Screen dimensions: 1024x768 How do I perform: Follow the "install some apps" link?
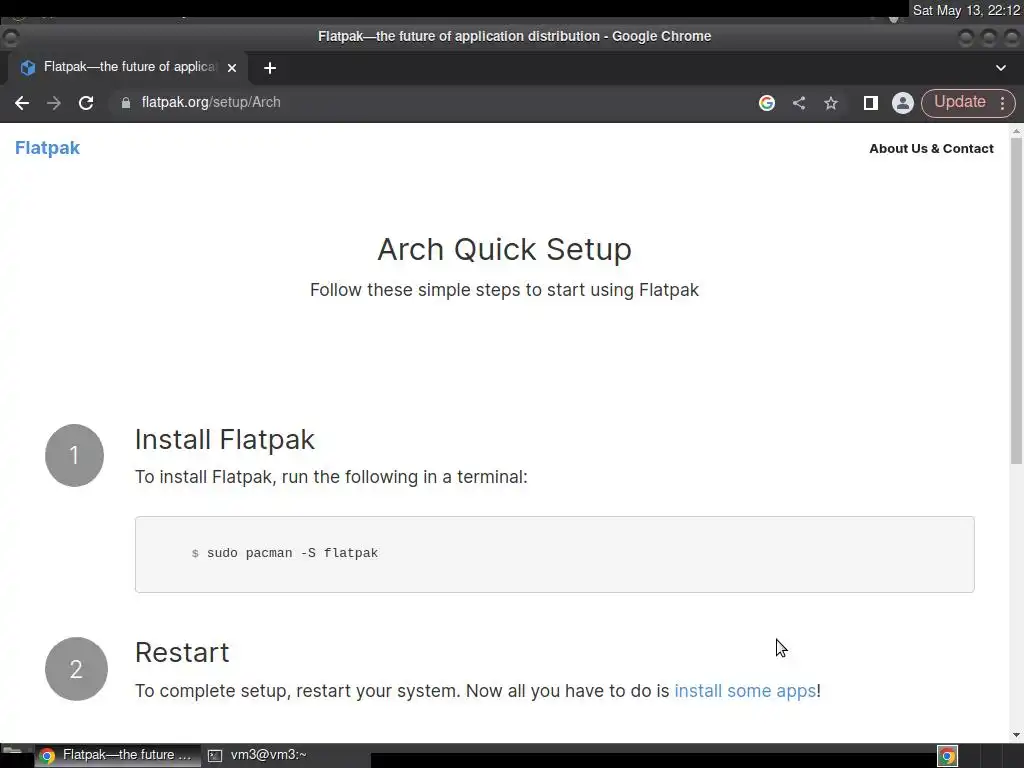tap(745, 691)
